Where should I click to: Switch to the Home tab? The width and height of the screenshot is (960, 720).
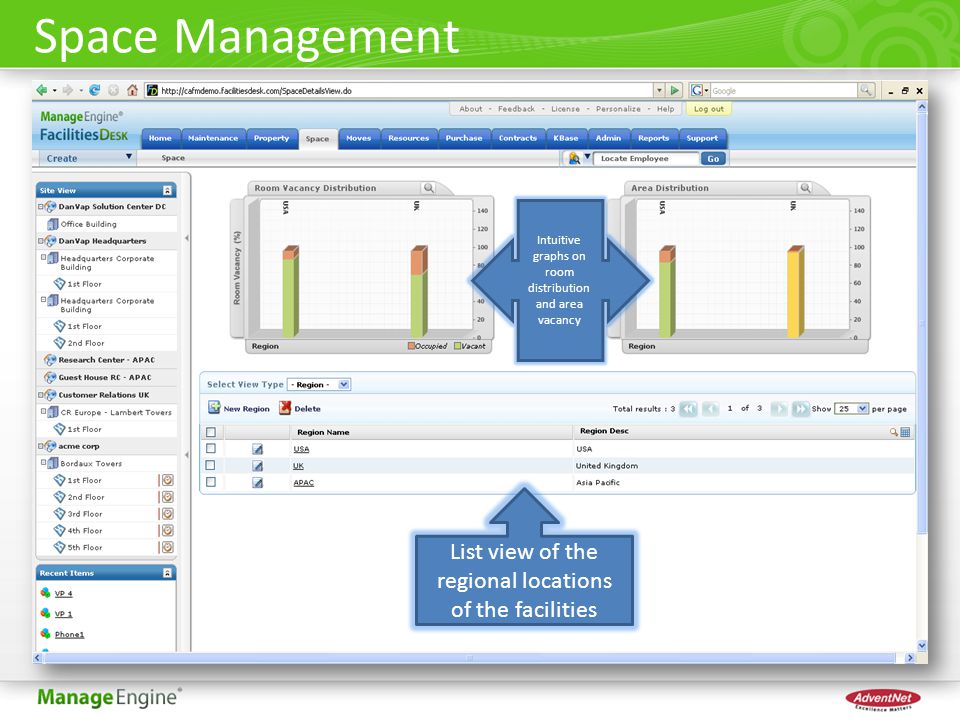click(160, 138)
